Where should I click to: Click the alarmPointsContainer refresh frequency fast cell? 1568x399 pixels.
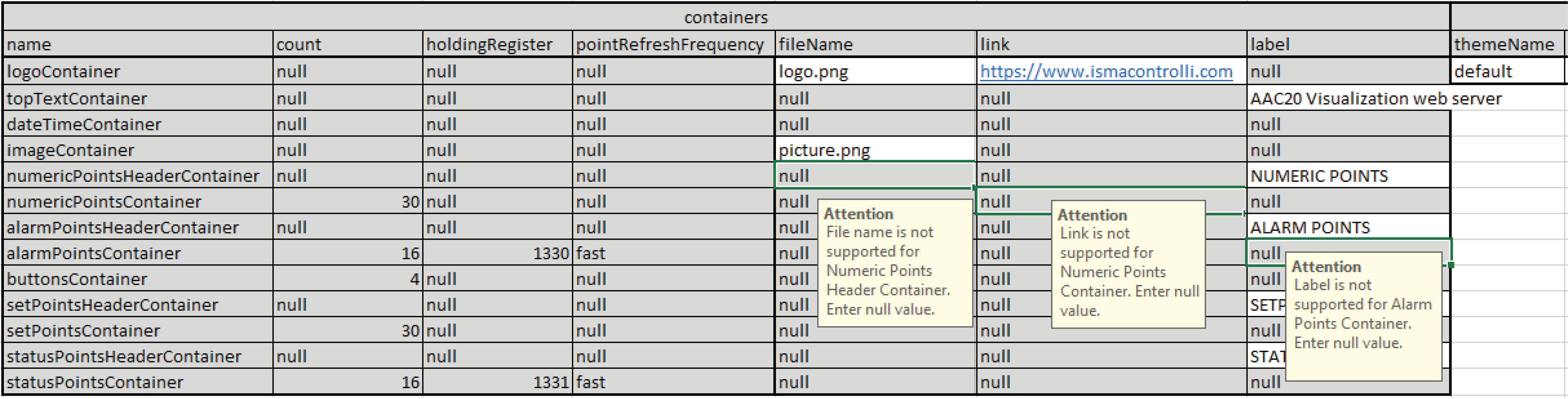pos(672,253)
